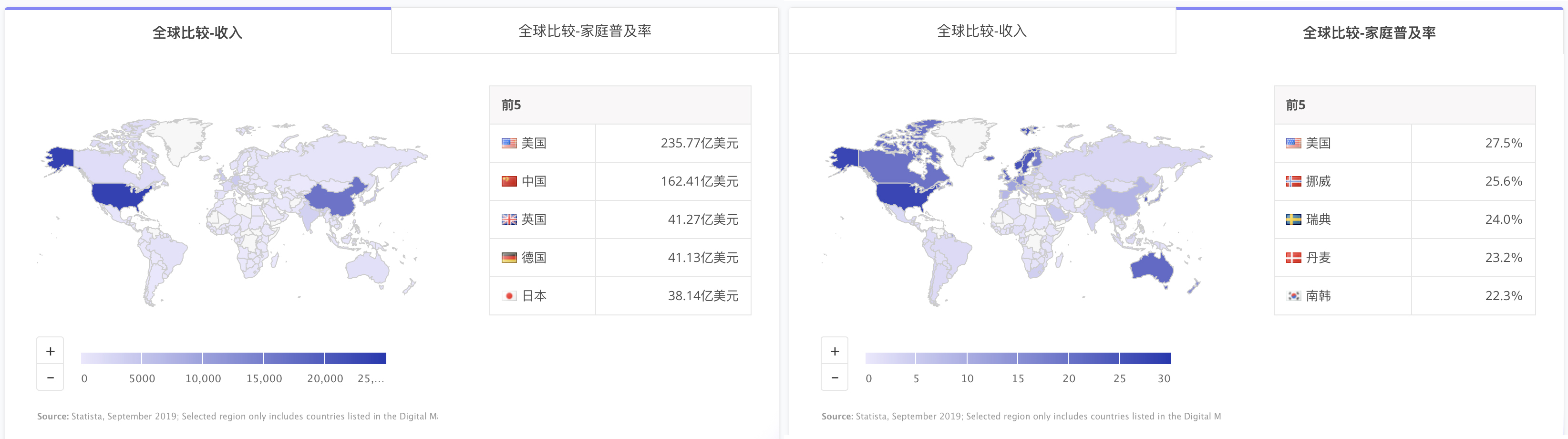The image size is (1568, 439).
Task: Switch right panel to 全球比较-收入 tab
Action: [981, 31]
